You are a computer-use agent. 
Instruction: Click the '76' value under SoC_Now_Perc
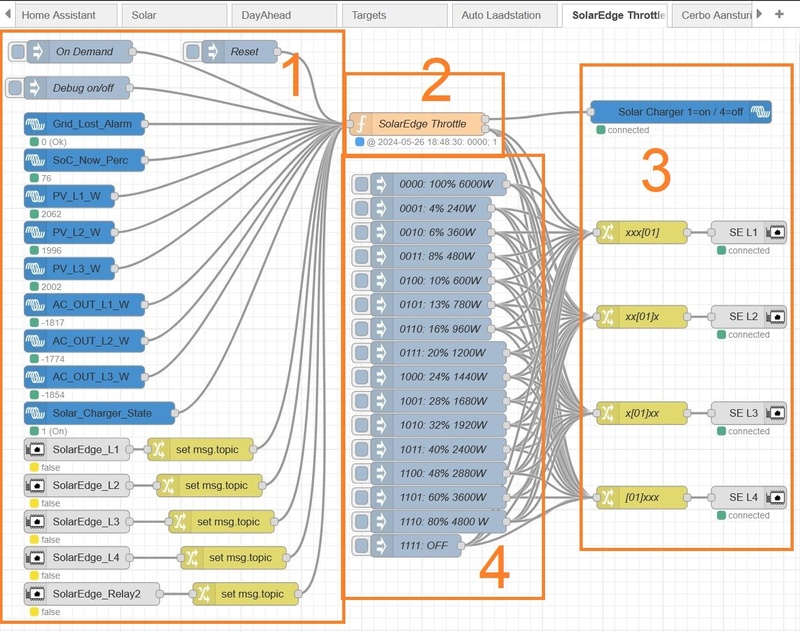tap(46, 178)
